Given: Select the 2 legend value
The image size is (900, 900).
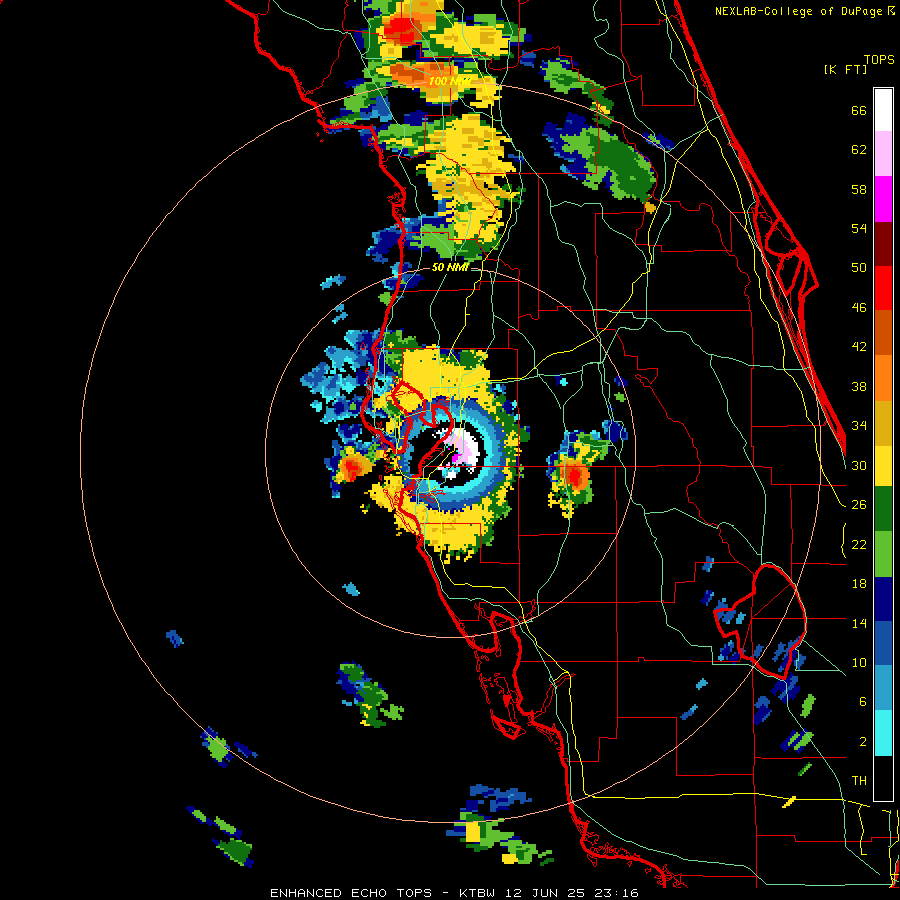Looking at the screenshot, I should coord(863,741).
